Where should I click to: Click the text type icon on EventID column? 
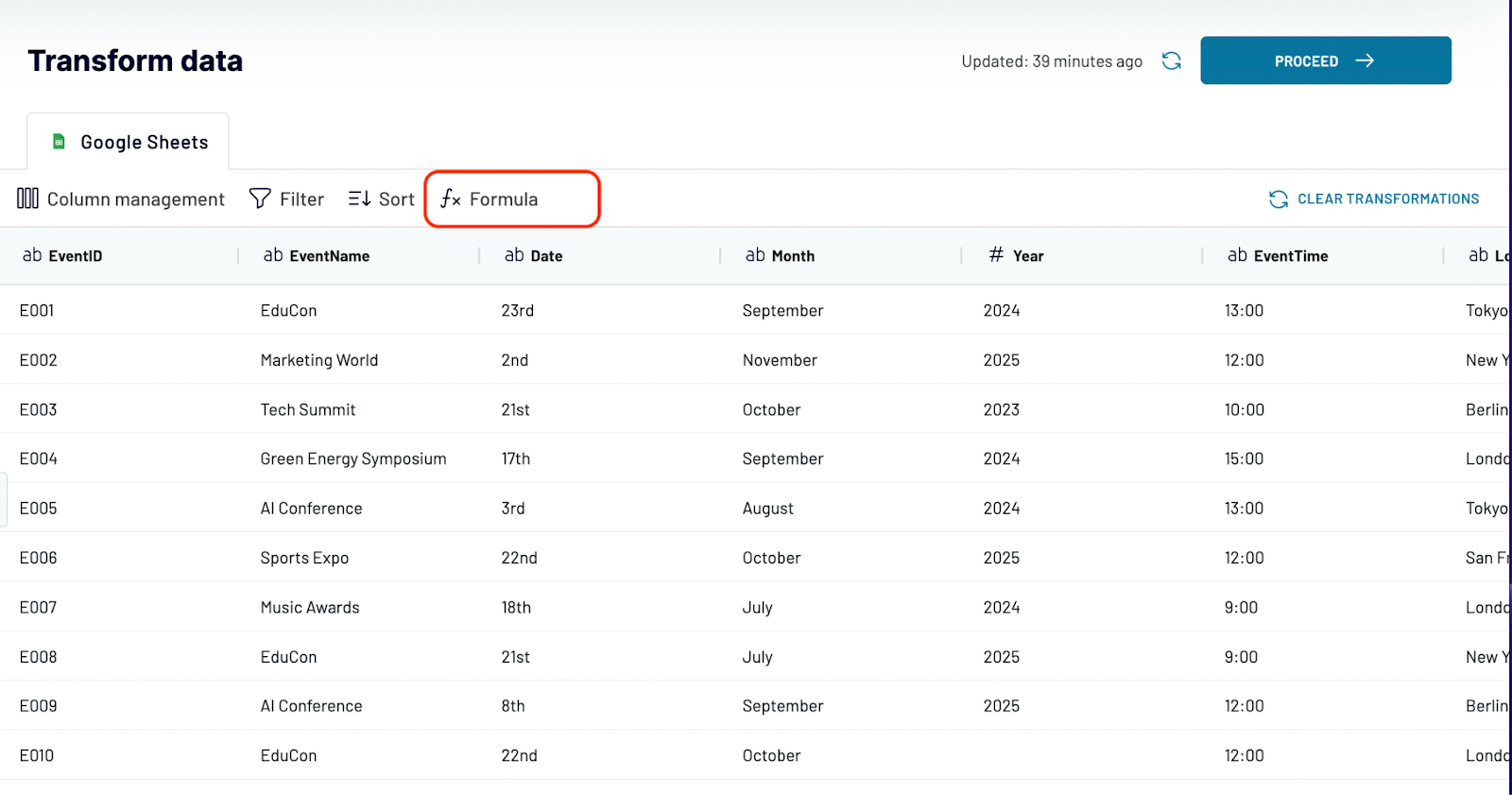pos(32,255)
